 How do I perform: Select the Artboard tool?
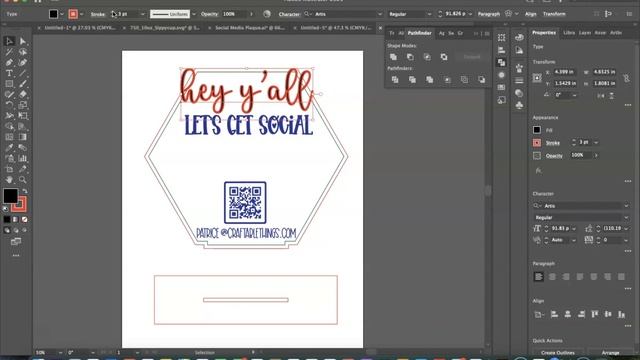click(9, 169)
